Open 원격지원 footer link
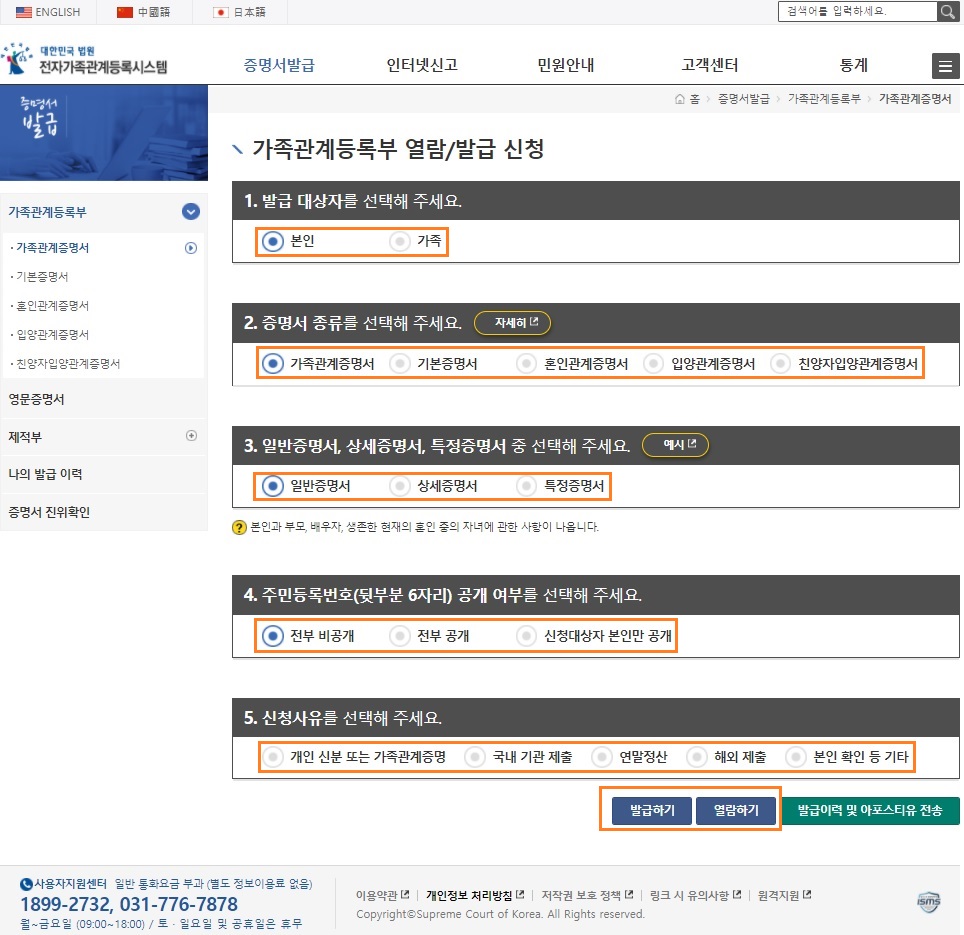964x935 pixels. pos(784,896)
